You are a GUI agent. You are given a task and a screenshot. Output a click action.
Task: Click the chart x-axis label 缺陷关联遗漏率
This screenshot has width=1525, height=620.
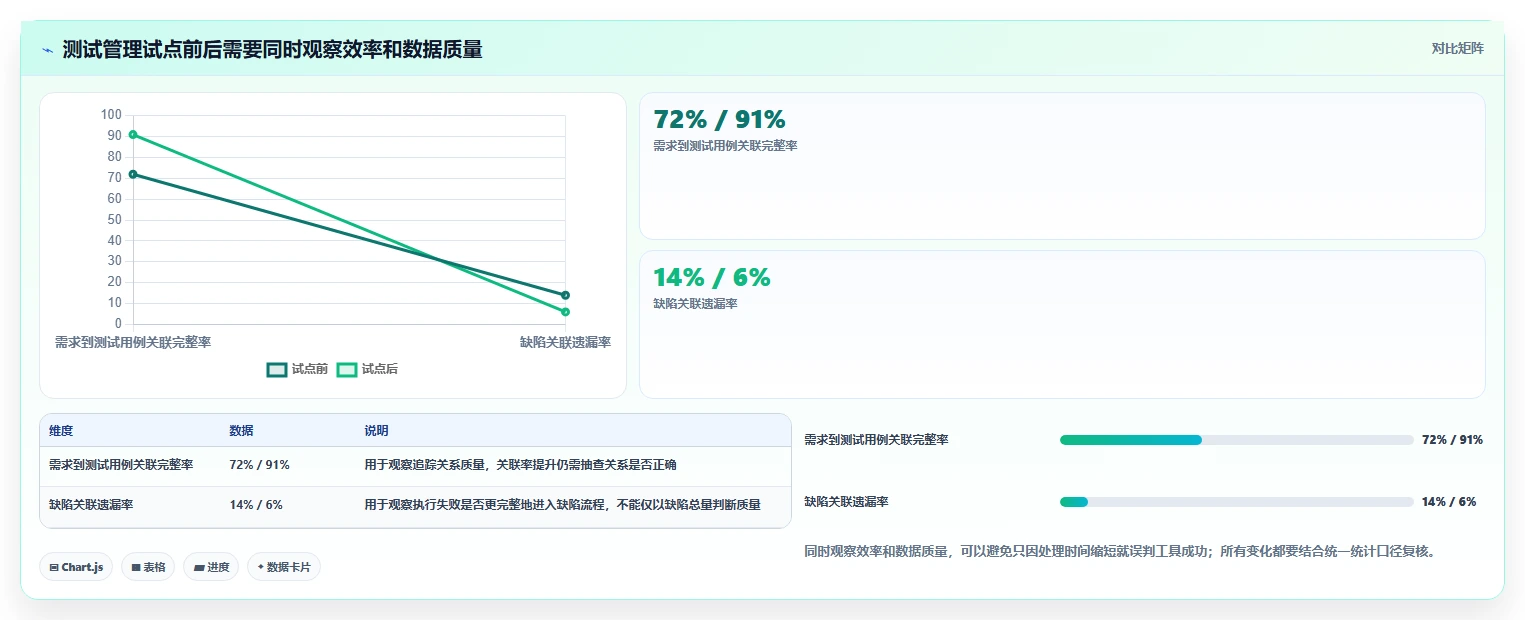tap(565, 342)
